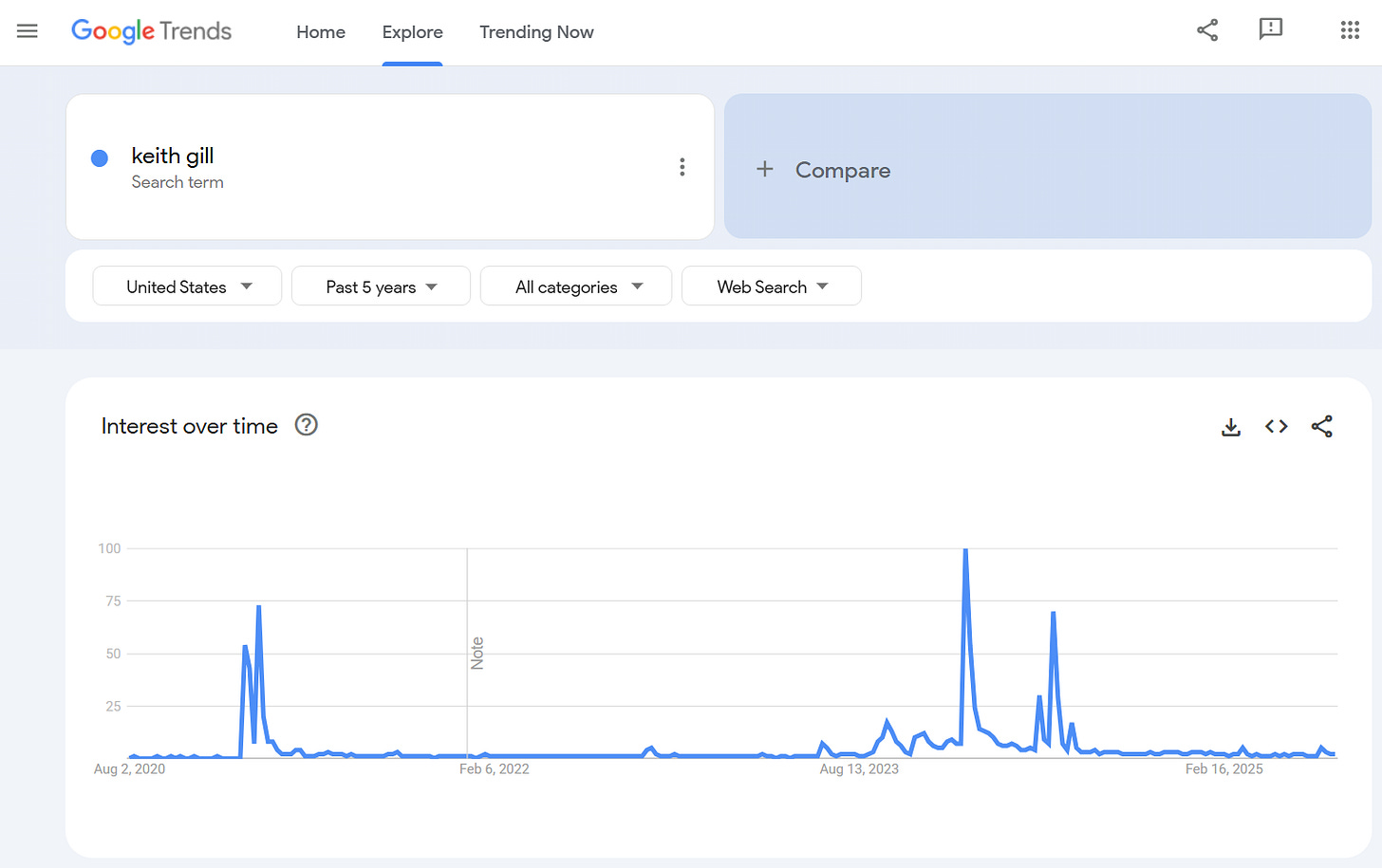This screenshot has width=1382, height=868.
Task: Open more options for keith gill term
Action: coord(682,167)
